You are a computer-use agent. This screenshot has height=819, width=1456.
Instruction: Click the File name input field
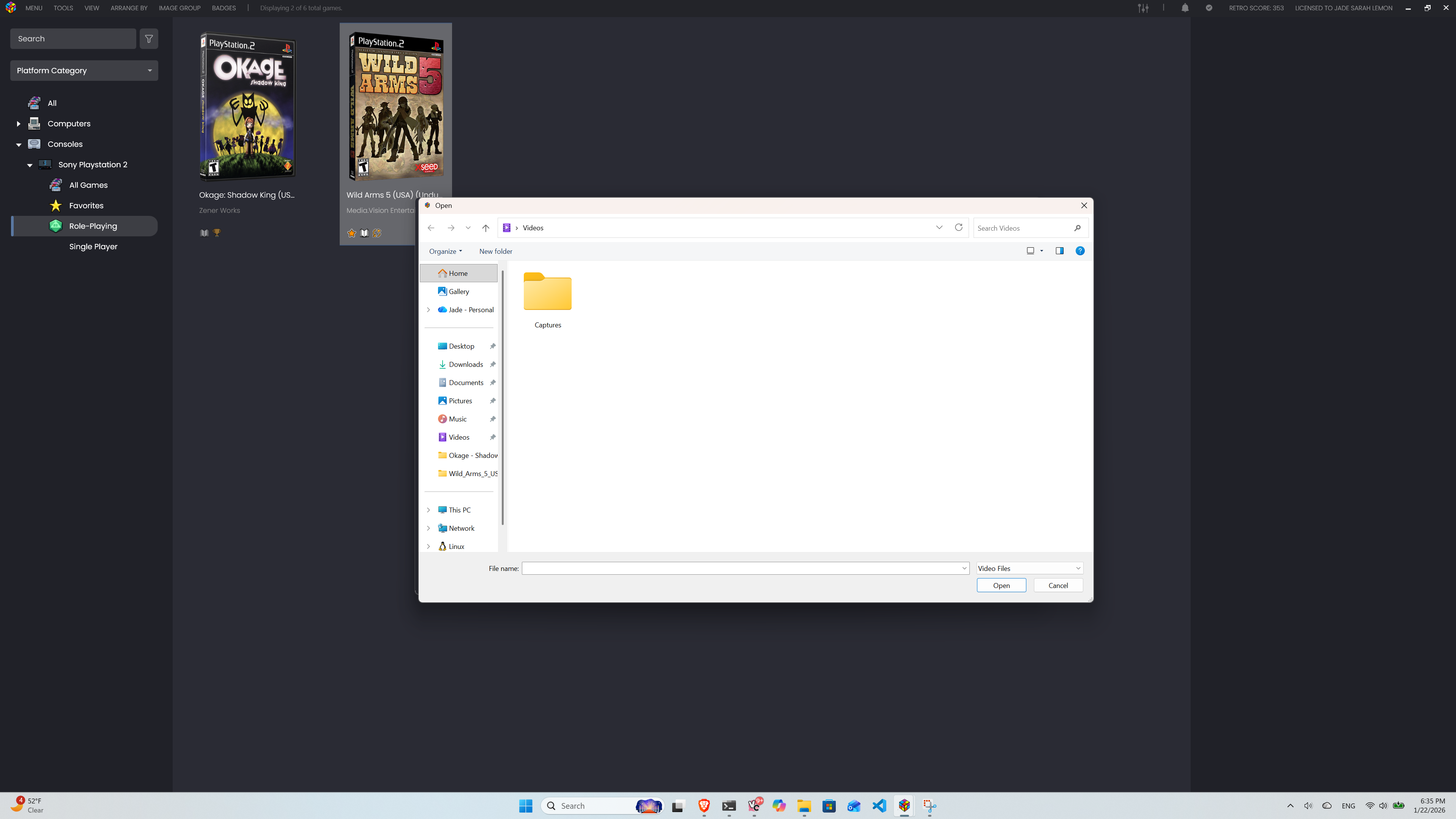click(741, 568)
